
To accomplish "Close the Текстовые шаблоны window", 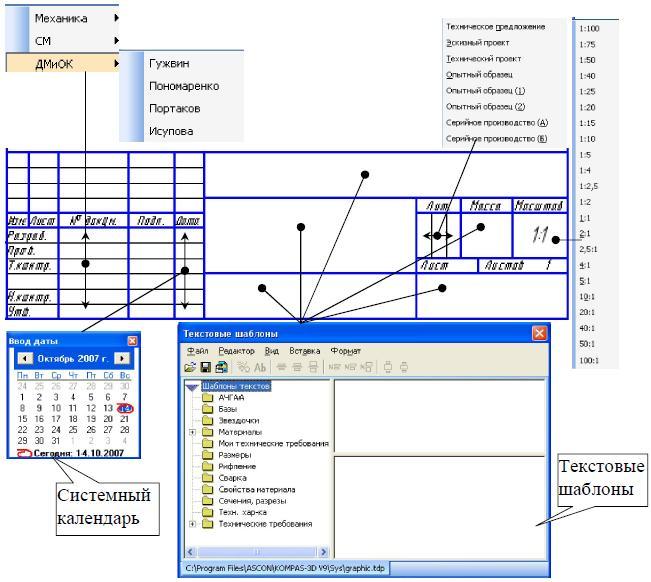I will [539, 333].
